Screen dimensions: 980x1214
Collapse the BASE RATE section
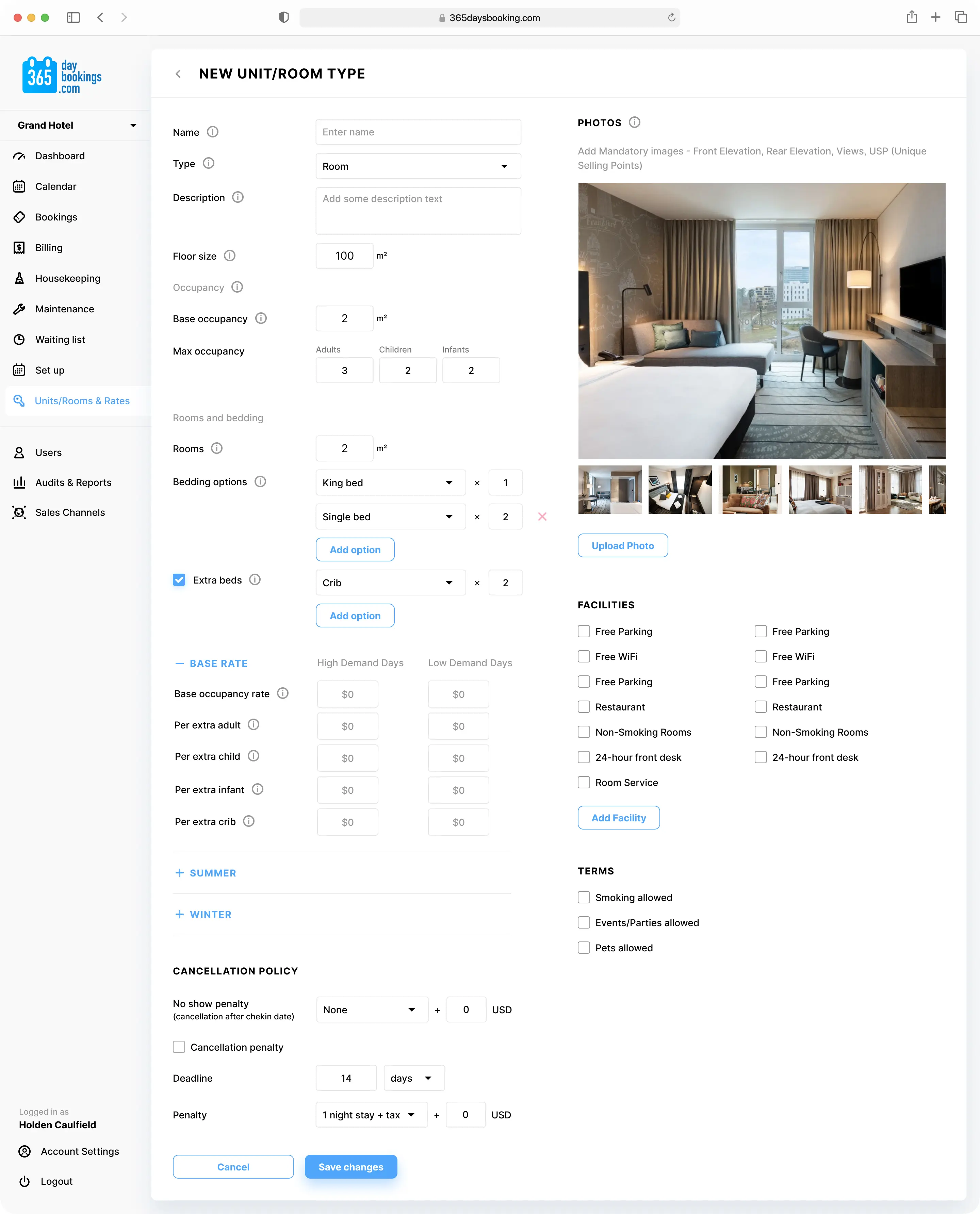[211, 664]
